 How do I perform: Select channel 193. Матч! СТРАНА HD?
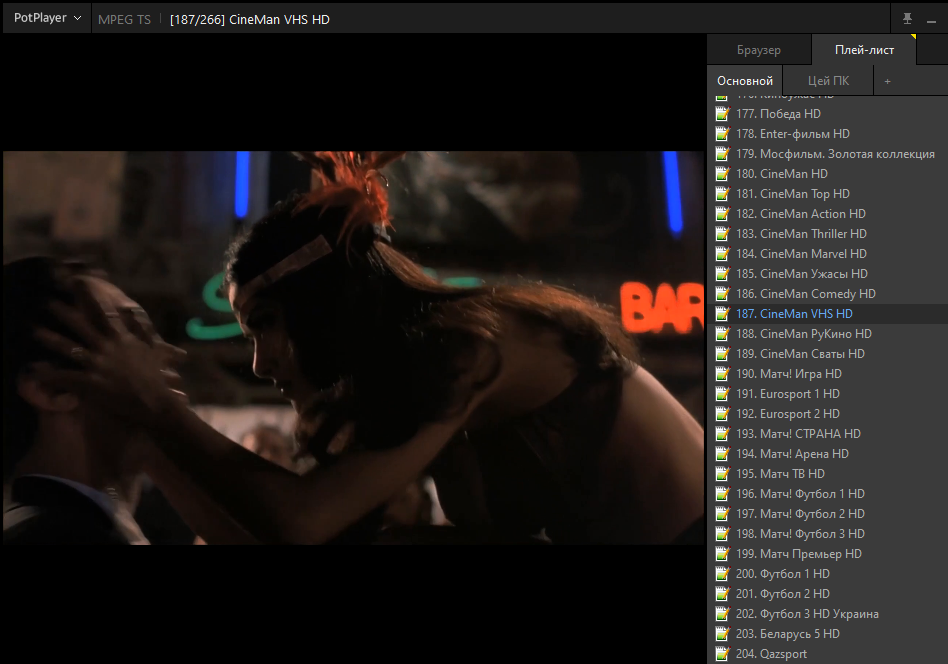pyautogui.click(x=827, y=434)
